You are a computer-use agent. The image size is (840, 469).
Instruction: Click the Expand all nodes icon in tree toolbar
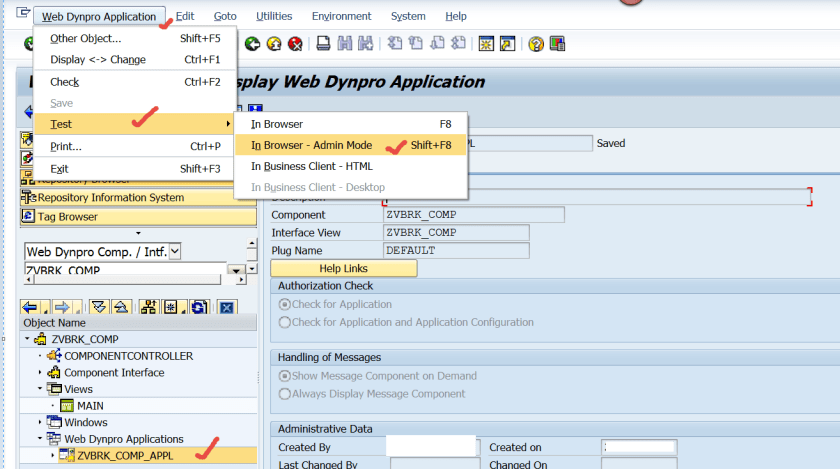(x=98, y=308)
